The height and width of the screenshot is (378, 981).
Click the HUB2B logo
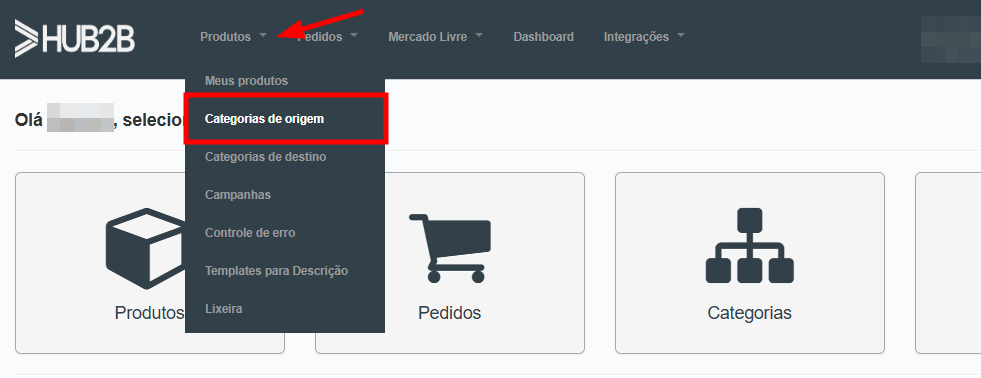click(x=74, y=38)
